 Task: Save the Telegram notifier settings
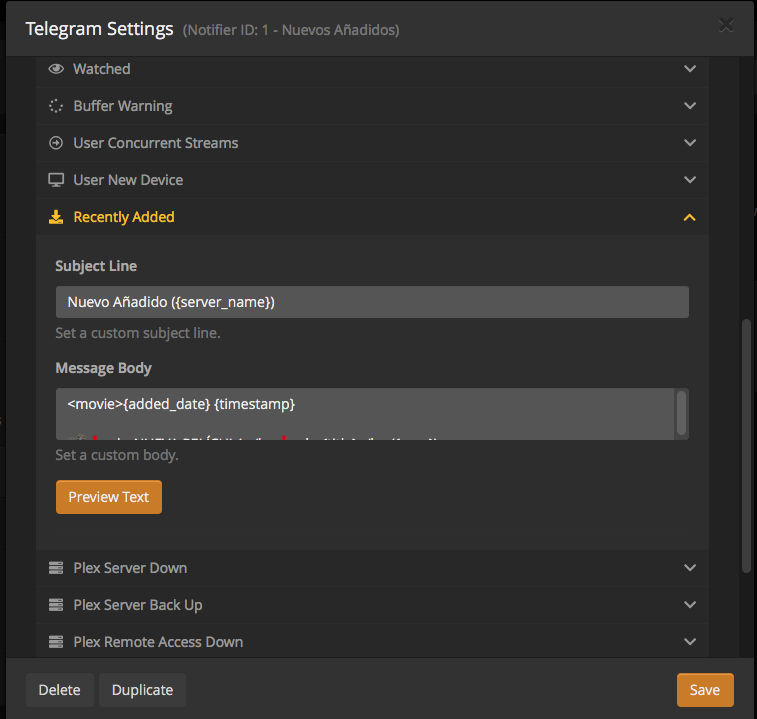(704, 690)
